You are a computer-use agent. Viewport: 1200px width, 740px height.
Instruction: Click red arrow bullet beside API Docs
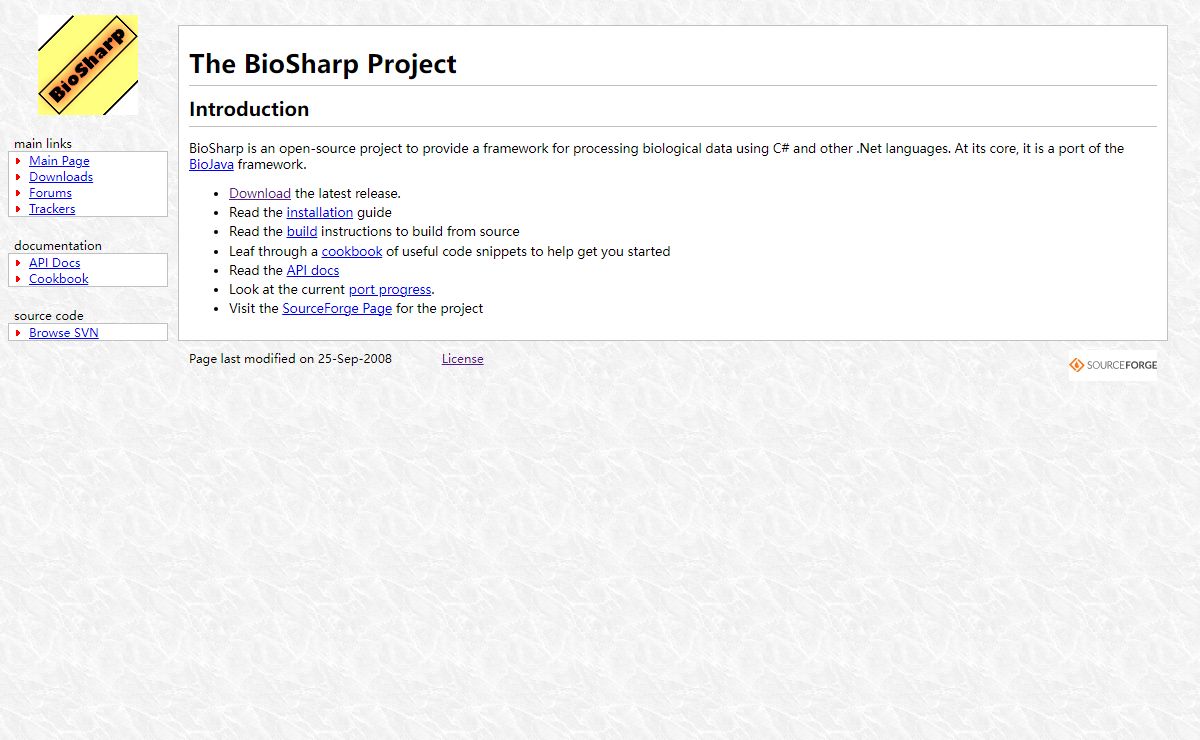[x=18, y=263]
